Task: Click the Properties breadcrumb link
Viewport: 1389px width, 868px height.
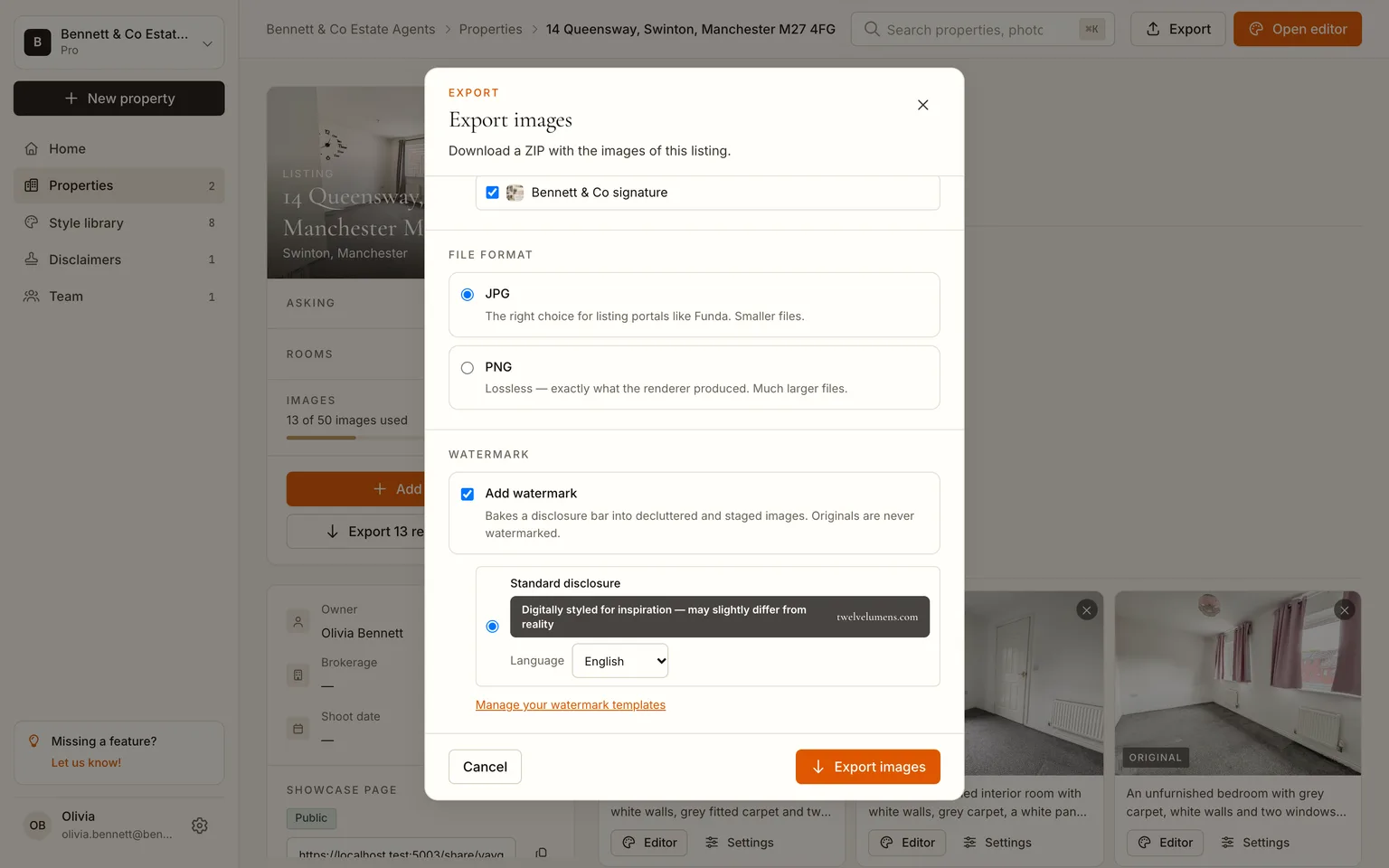Action: click(490, 29)
